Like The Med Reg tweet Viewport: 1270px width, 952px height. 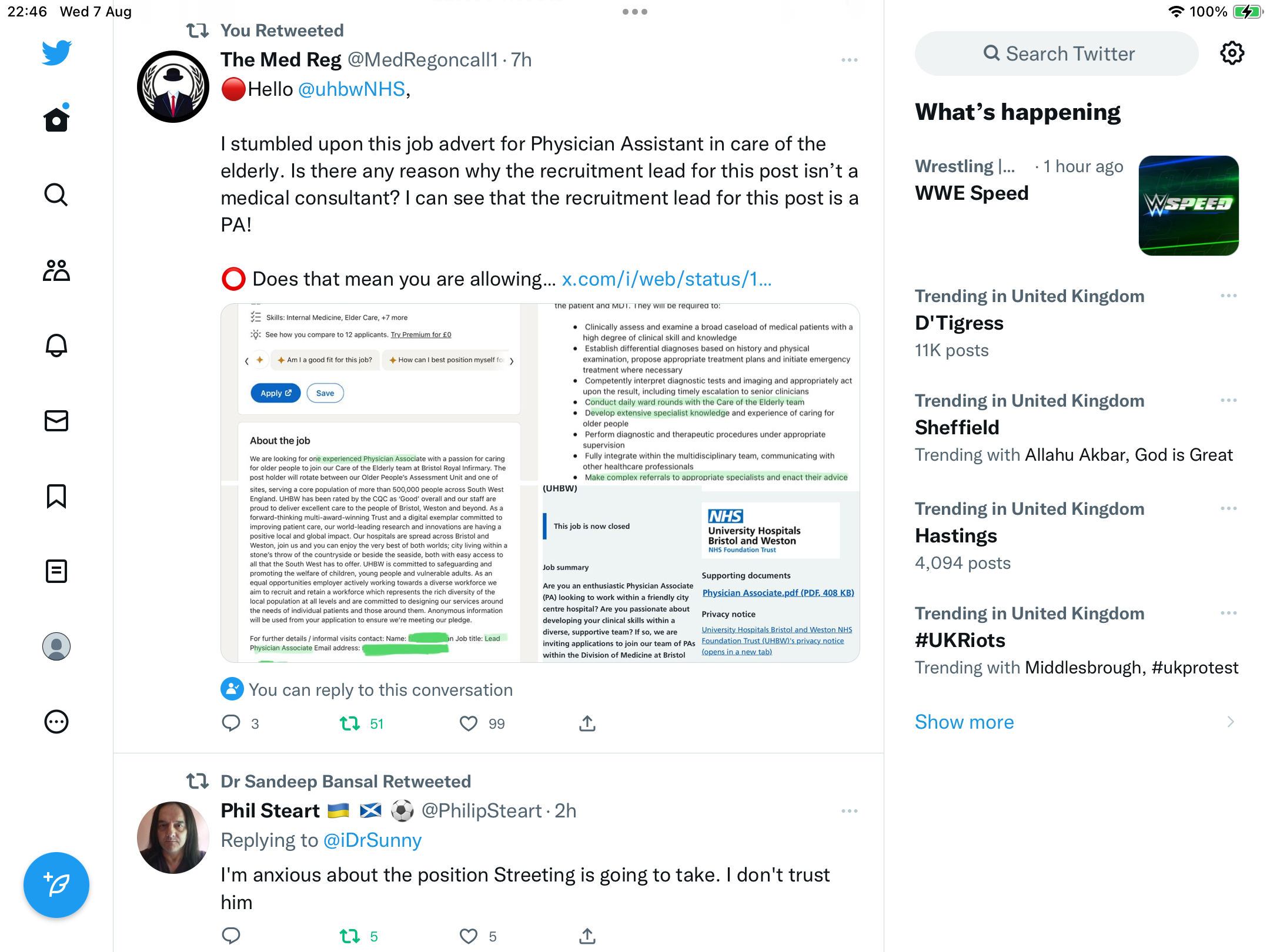[x=469, y=723]
